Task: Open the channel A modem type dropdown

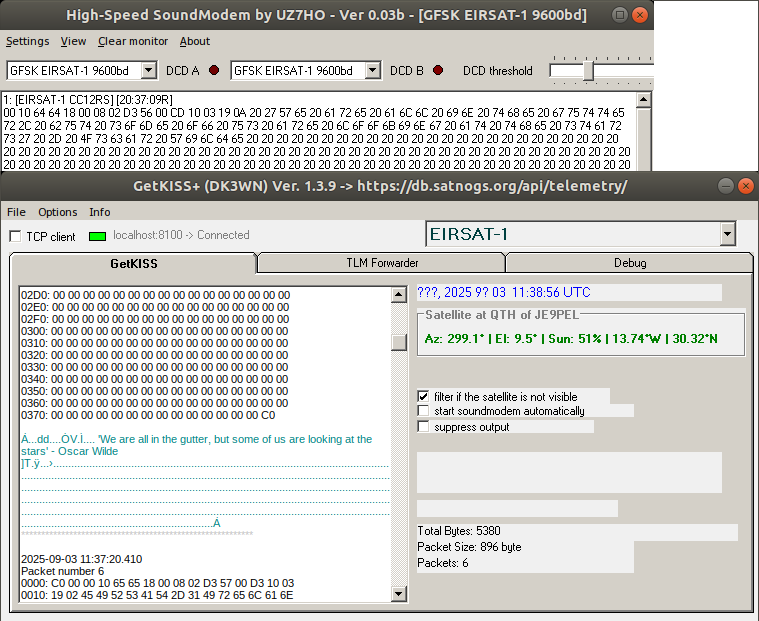Action: click(x=149, y=70)
